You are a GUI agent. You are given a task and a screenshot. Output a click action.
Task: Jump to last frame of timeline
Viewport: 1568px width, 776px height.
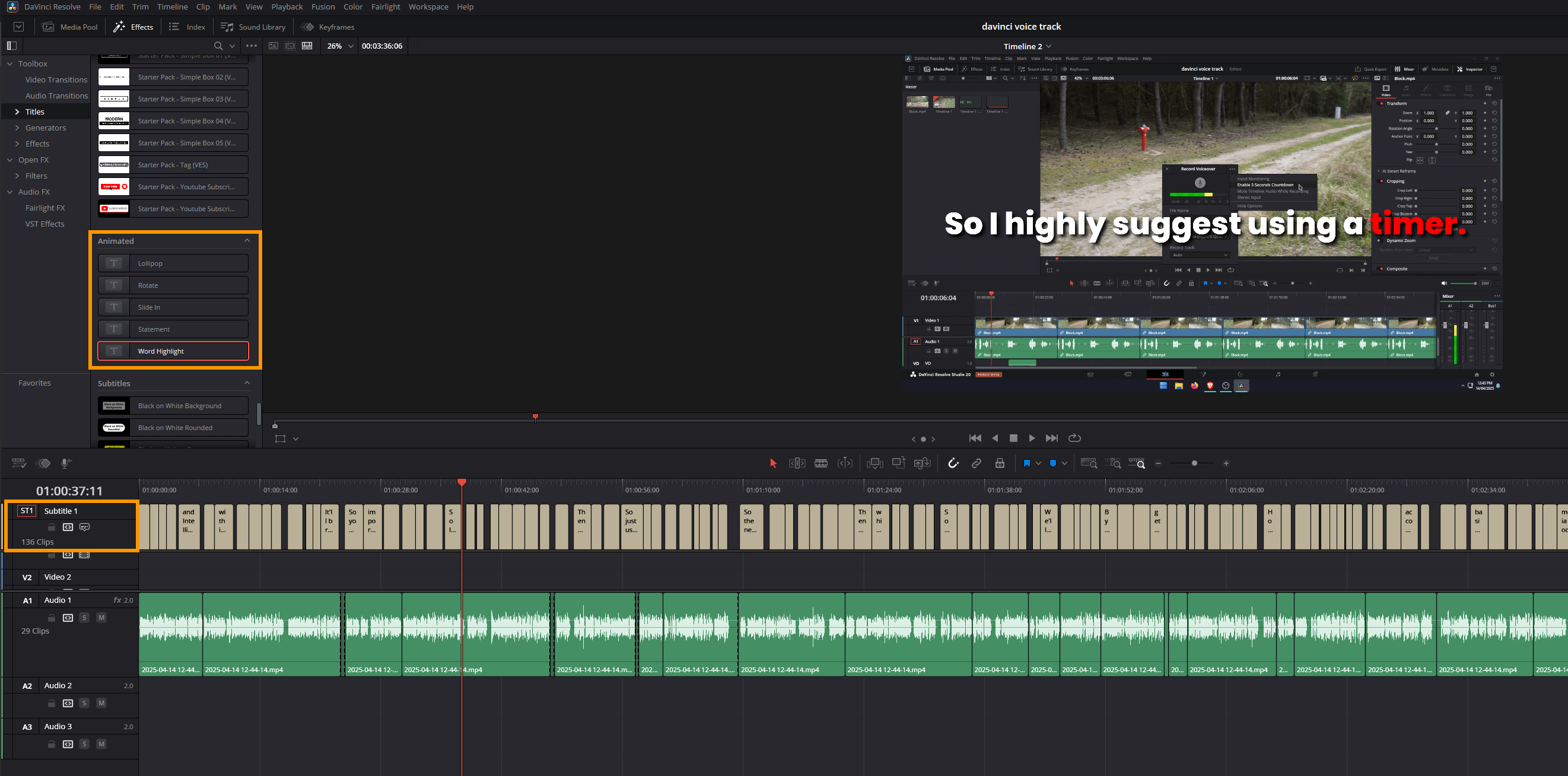coord(1052,438)
